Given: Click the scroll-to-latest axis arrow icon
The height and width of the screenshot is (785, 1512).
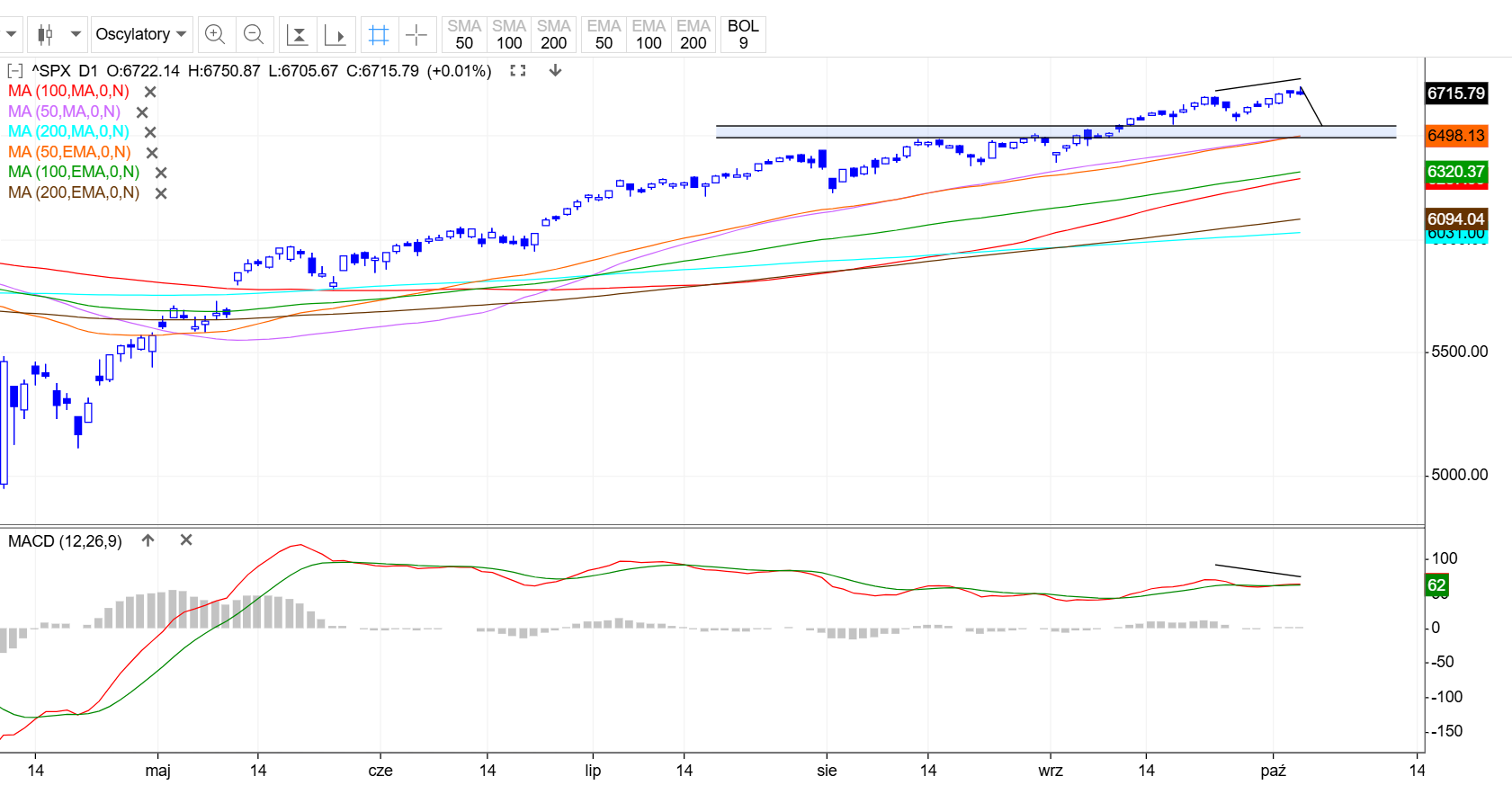Looking at the screenshot, I should [336, 35].
